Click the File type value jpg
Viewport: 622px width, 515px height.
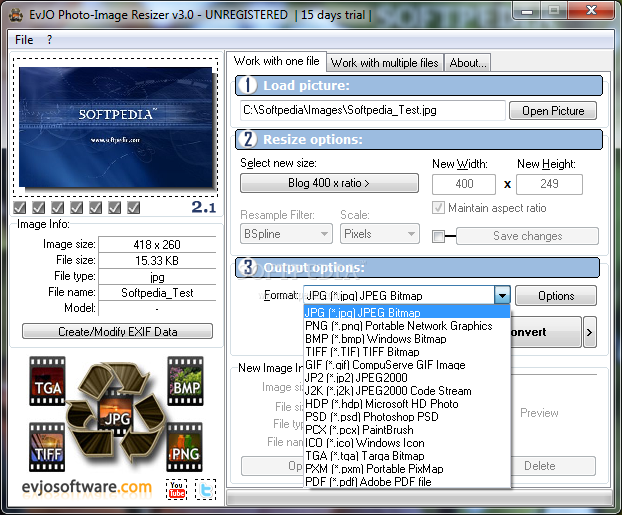(x=157, y=277)
